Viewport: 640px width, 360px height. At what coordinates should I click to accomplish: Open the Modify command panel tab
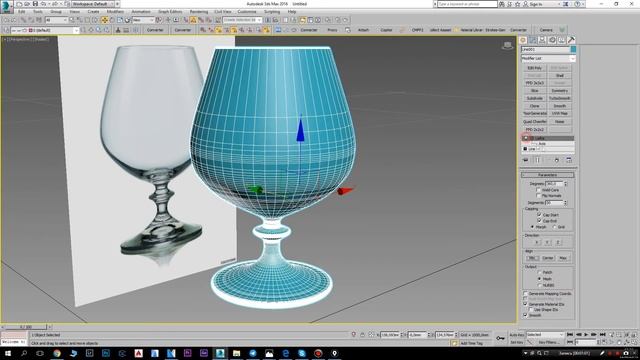(x=533, y=40)
